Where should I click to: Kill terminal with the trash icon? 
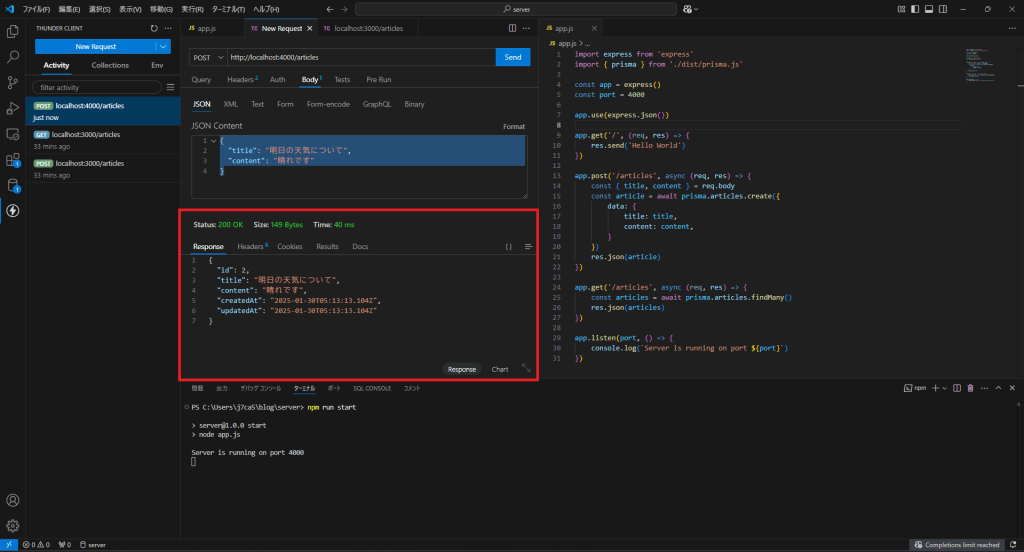(x=969, y=387)
